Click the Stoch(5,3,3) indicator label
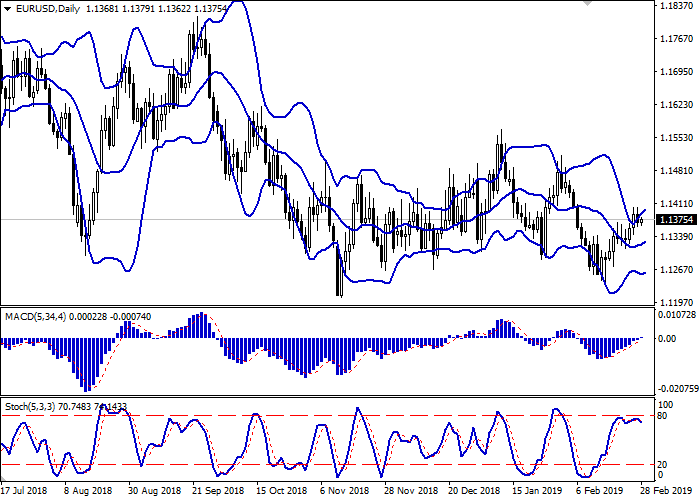The image size is (700, 500). click(33, 407)
